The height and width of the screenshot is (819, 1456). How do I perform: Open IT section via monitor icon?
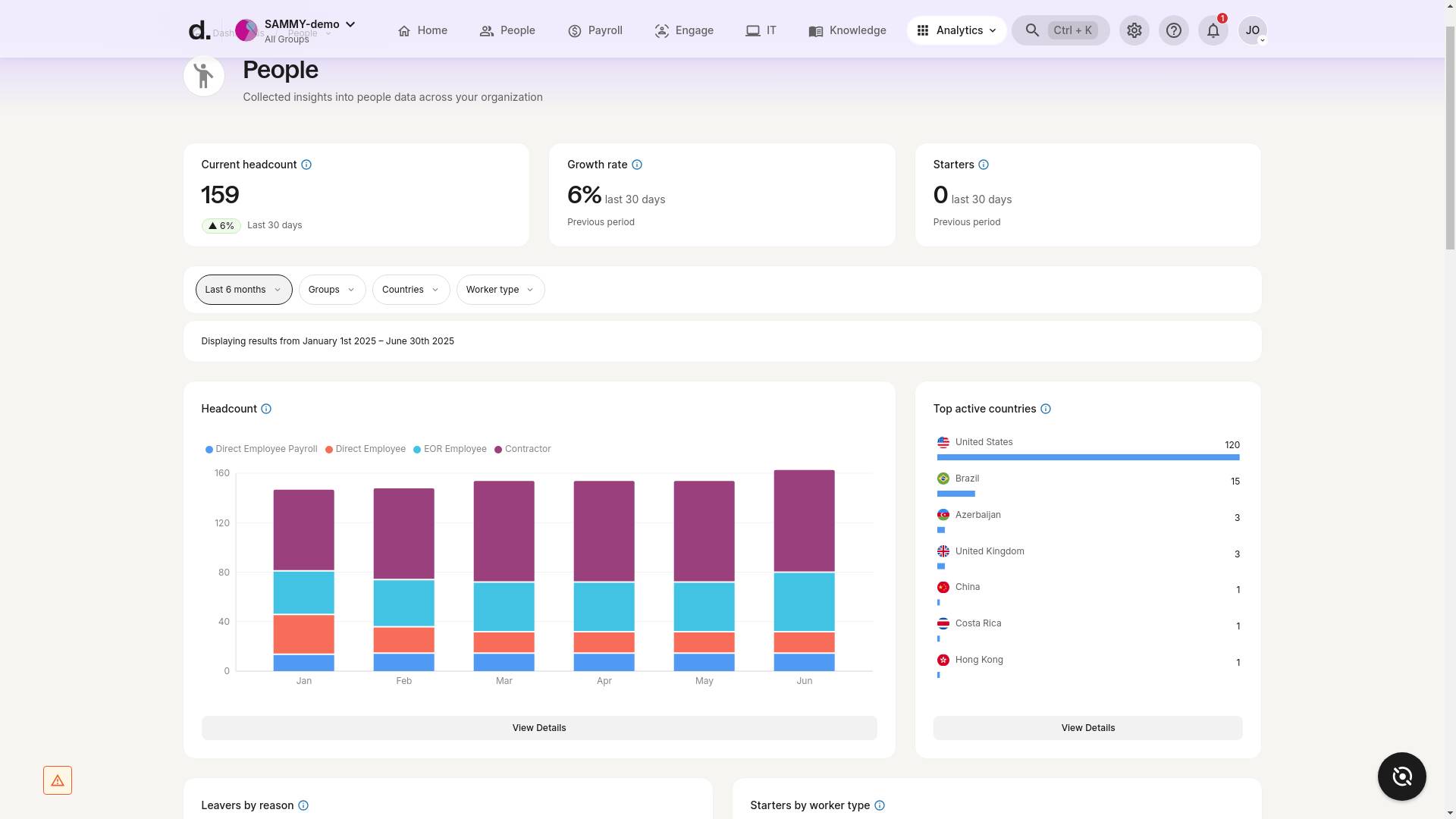coord(752,30)
